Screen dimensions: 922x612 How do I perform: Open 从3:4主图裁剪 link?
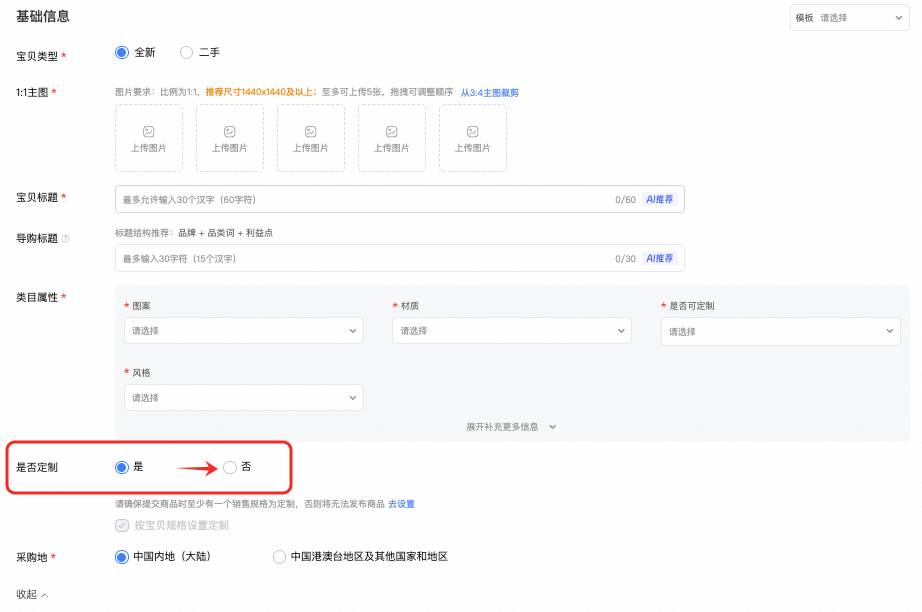pyautogui.click(x=489, y=93)
